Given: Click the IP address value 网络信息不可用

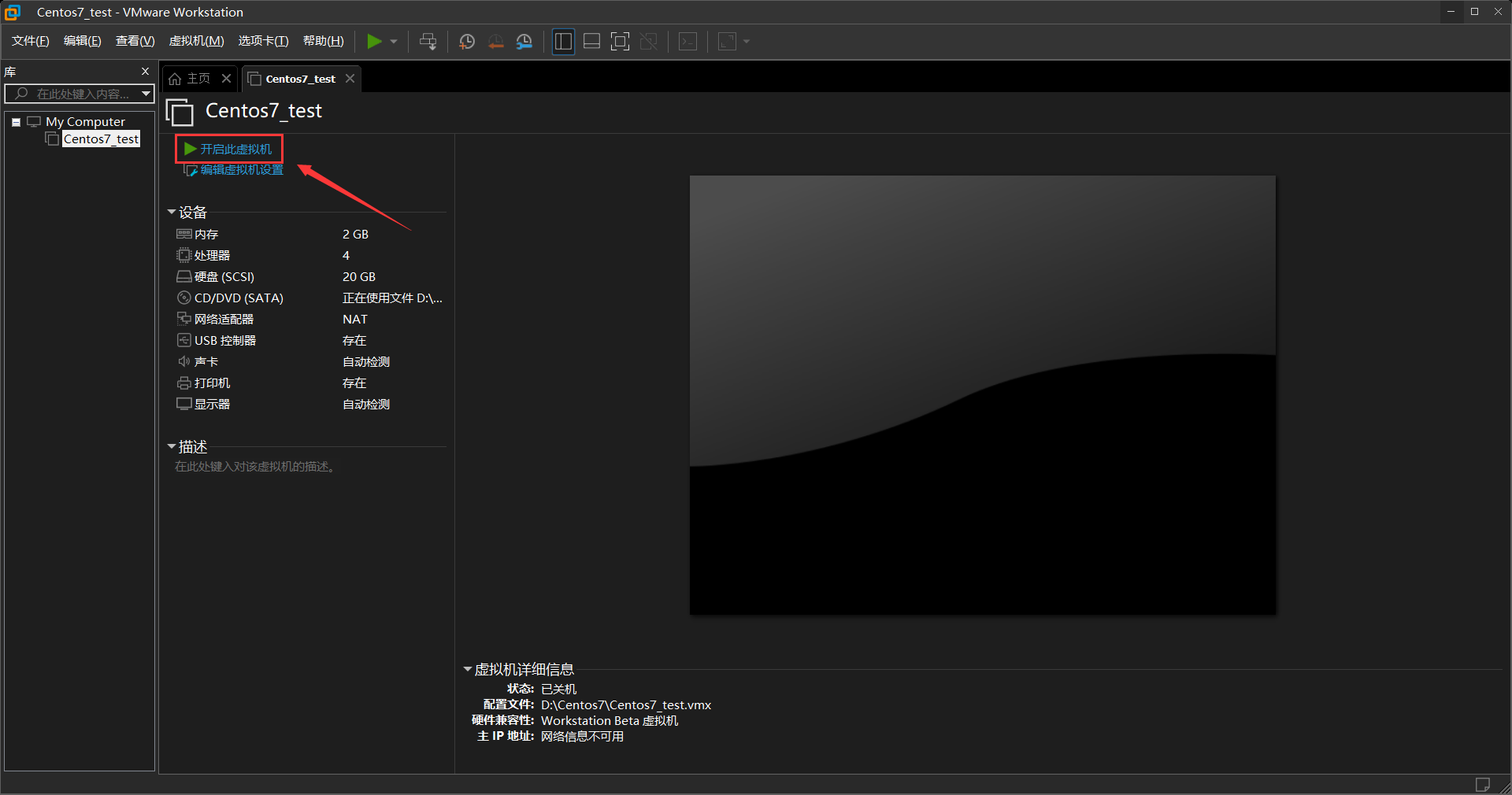Looking at the screenshot, I should click(x=582, y=737).
